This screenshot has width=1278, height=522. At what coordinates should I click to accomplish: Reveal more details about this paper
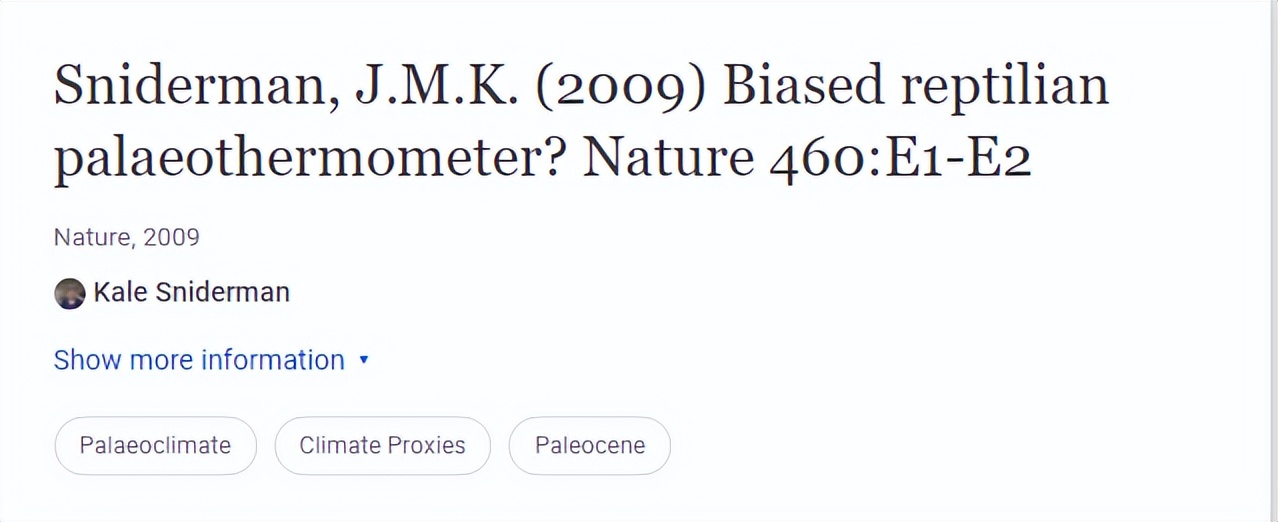click(x=199, y=360)
